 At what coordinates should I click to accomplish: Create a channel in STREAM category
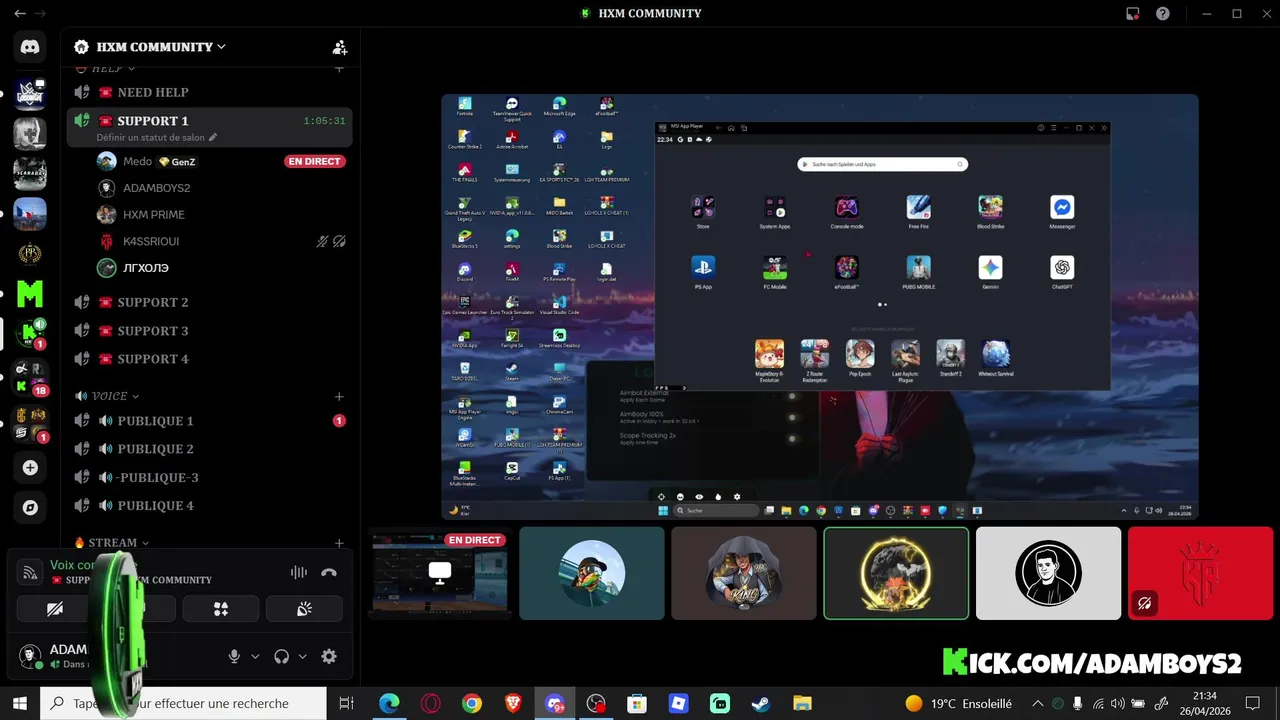point(339,543)
